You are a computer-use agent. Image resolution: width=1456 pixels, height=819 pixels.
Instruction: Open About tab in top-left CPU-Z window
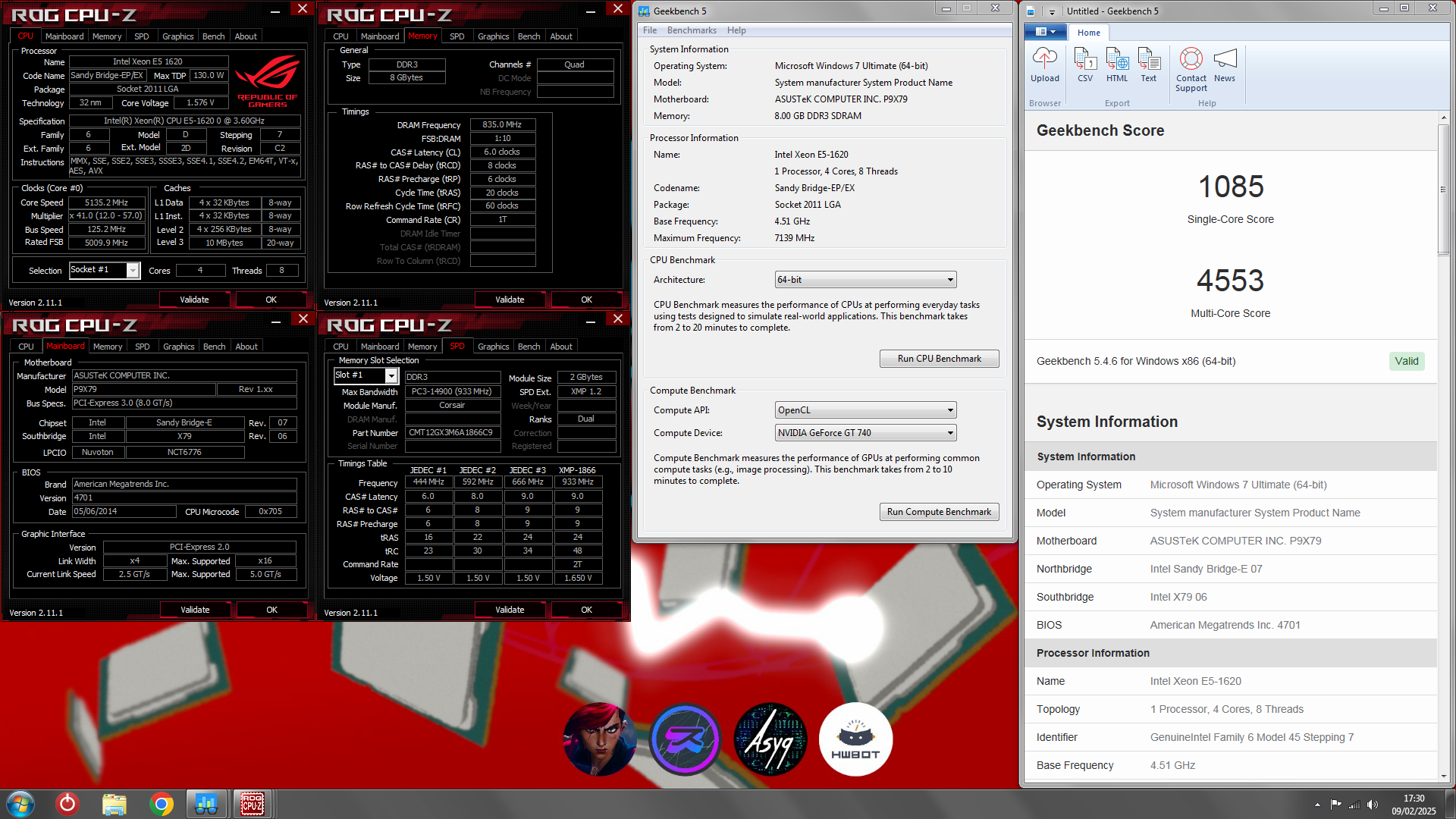click(x=246, y=36)
